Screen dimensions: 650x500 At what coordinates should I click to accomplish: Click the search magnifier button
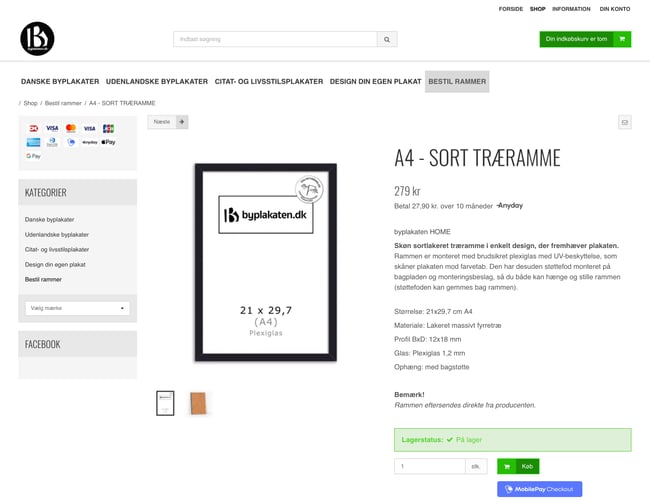(x=387, y=39)
